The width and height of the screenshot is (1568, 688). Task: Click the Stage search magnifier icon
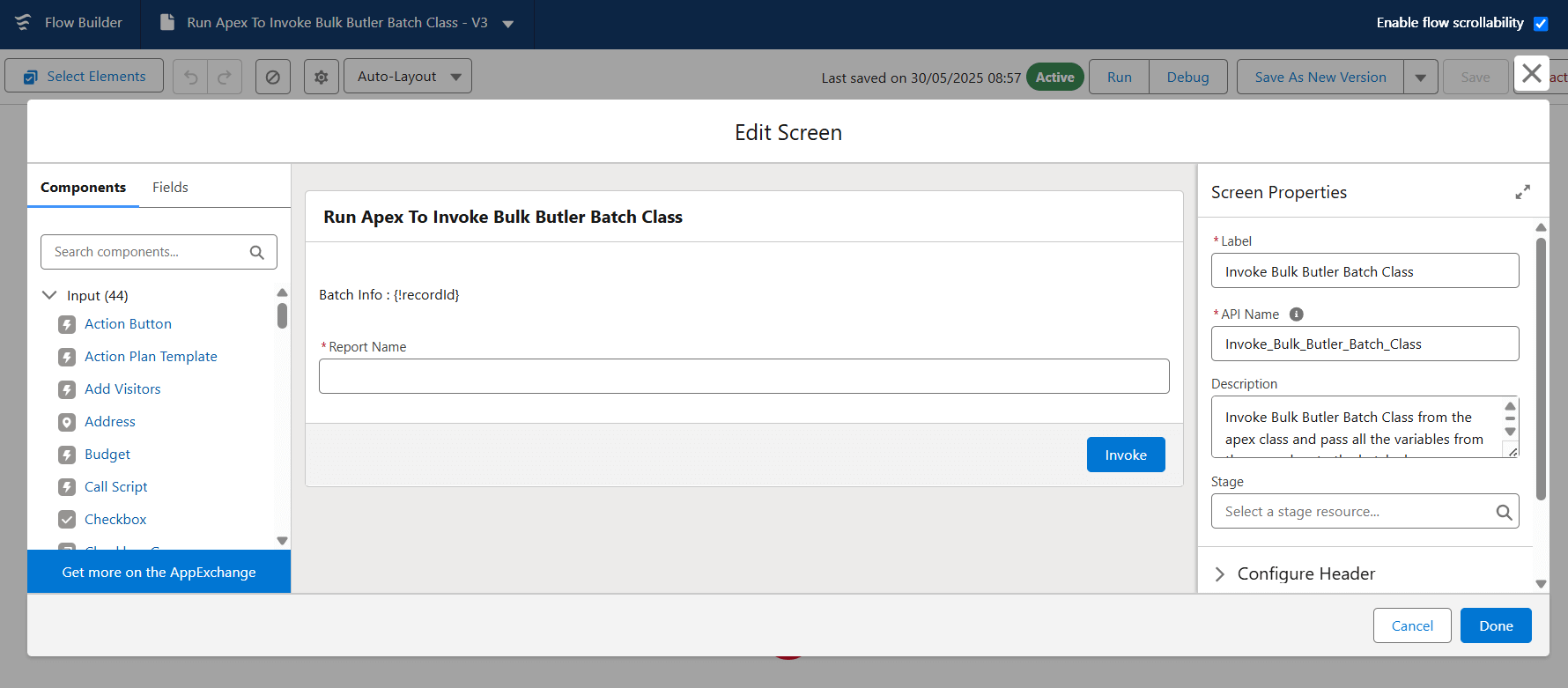click(x=1504, y=512)
